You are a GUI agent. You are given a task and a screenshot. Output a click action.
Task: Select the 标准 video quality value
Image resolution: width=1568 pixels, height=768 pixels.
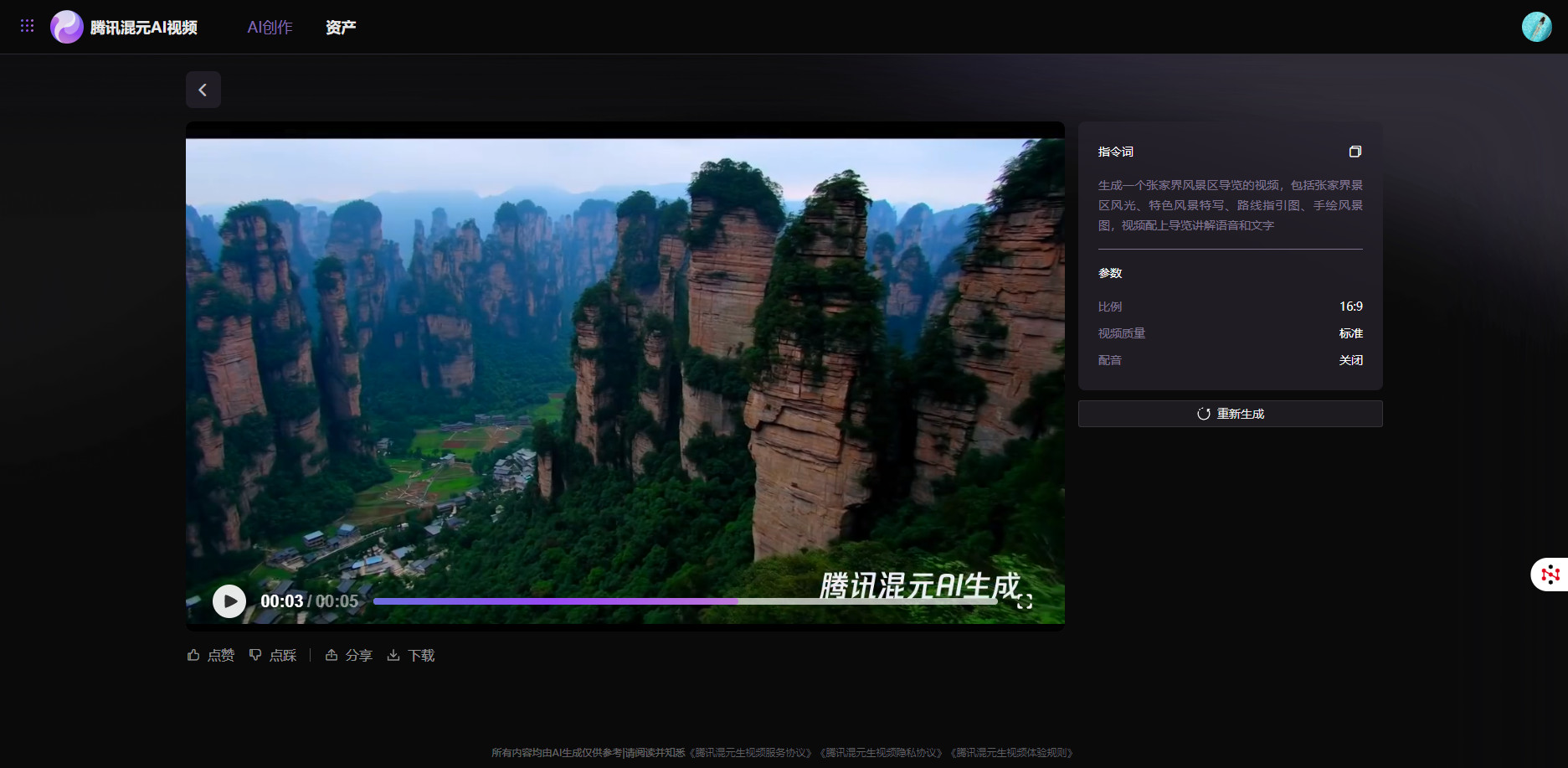(x=1350, y=333)
